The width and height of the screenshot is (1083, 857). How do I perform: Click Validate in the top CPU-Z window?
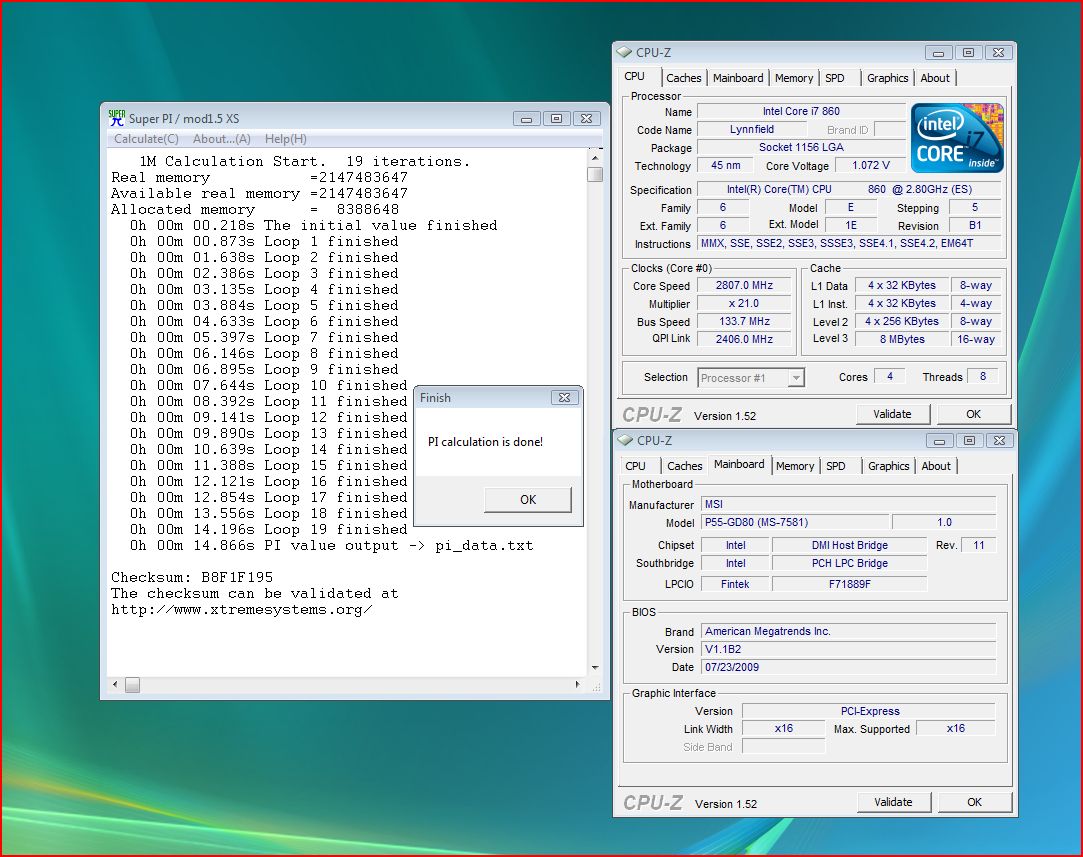pyautogui.click(x=892, y=414)
